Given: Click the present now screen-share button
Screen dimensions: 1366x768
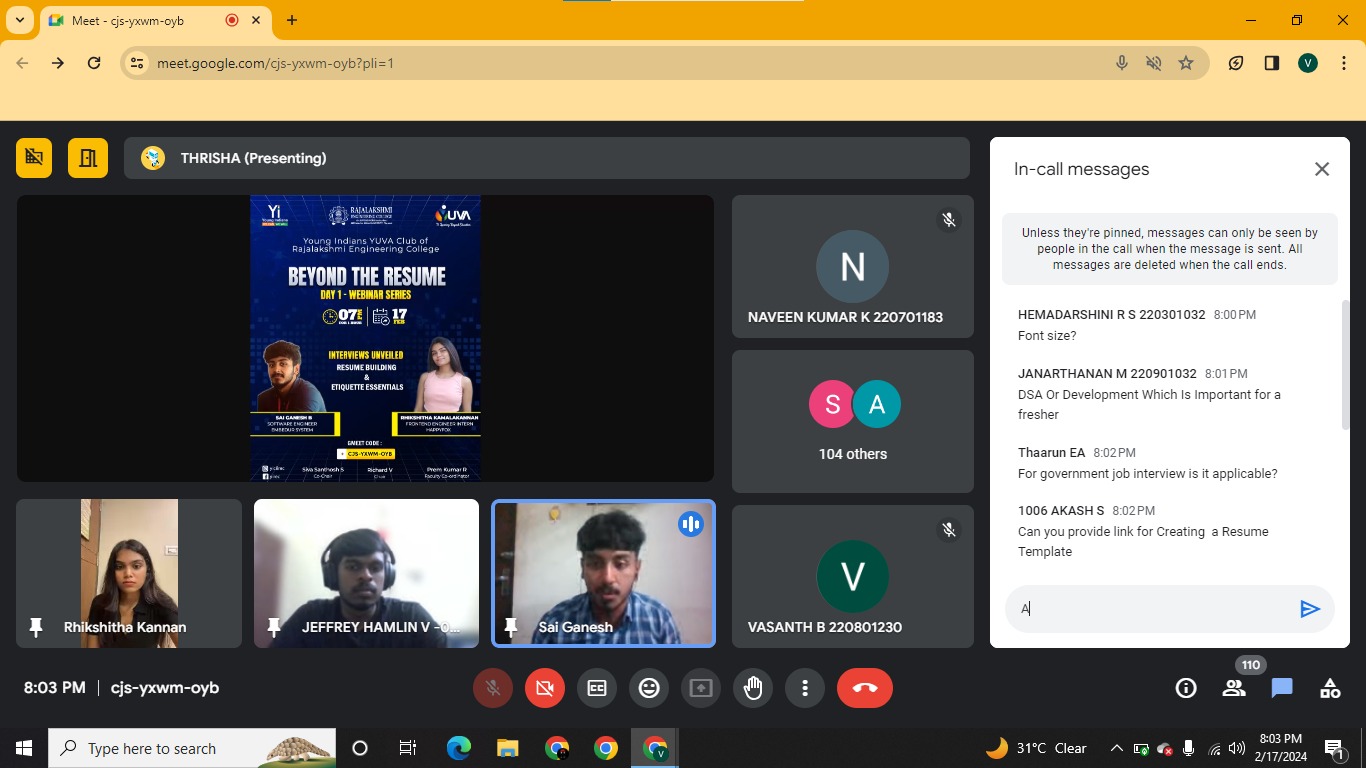Looking at the screenshot, I should (701, 688).
